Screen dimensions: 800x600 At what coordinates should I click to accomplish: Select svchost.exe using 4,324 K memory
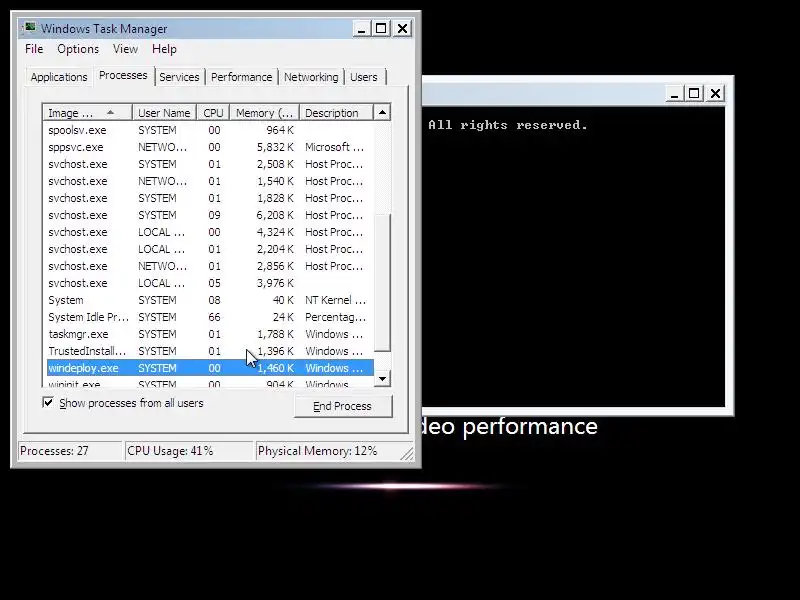pos(210,232)
